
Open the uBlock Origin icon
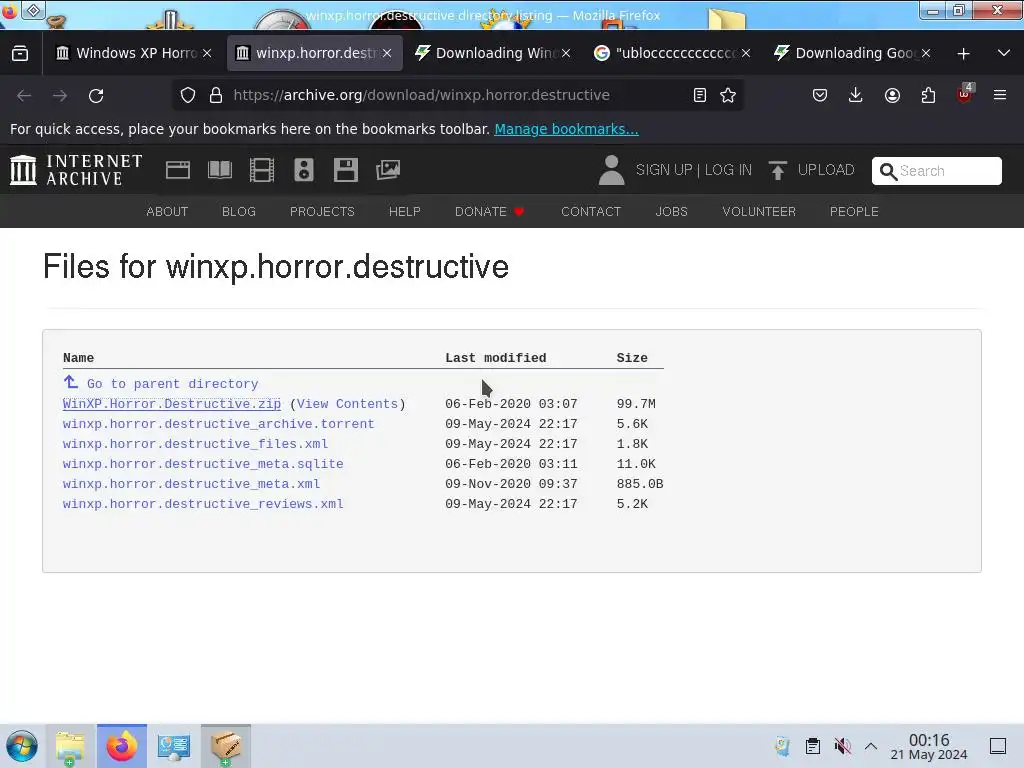point(965,94)
